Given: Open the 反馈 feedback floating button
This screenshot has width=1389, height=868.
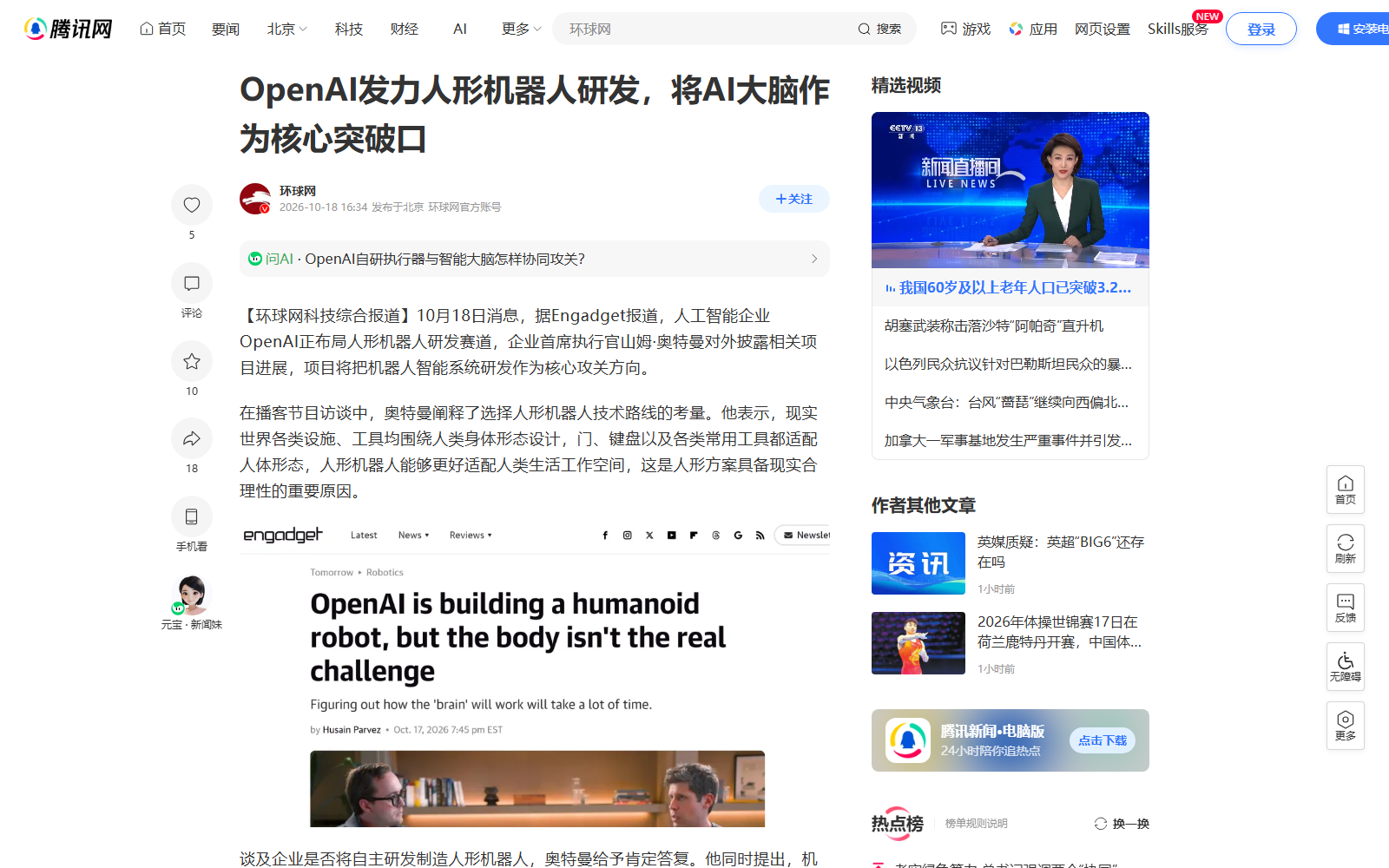Looking at the screenshot, I should point(1346,608).
